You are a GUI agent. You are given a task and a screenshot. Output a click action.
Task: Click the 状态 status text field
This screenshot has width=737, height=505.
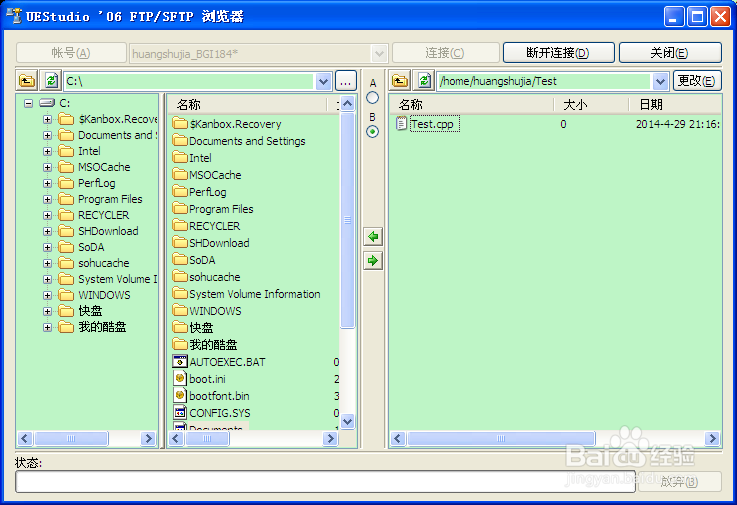(x=325, y=481)
